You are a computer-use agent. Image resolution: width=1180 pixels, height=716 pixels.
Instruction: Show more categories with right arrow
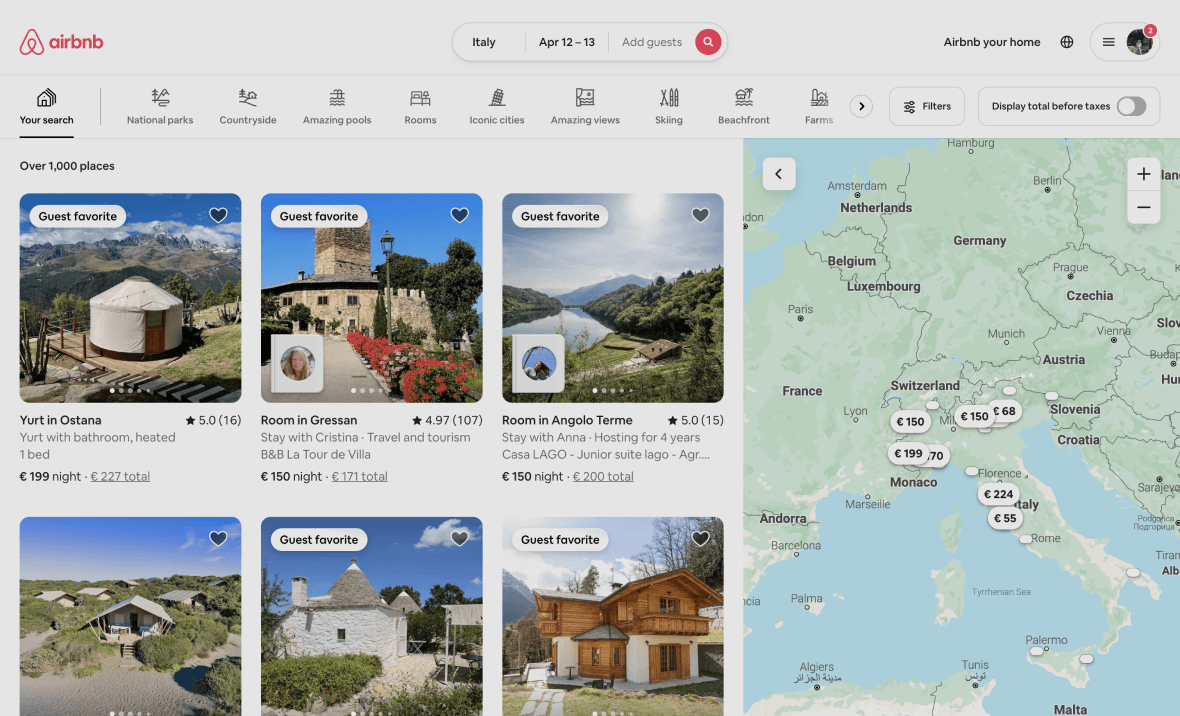click(x=861, y=106)
